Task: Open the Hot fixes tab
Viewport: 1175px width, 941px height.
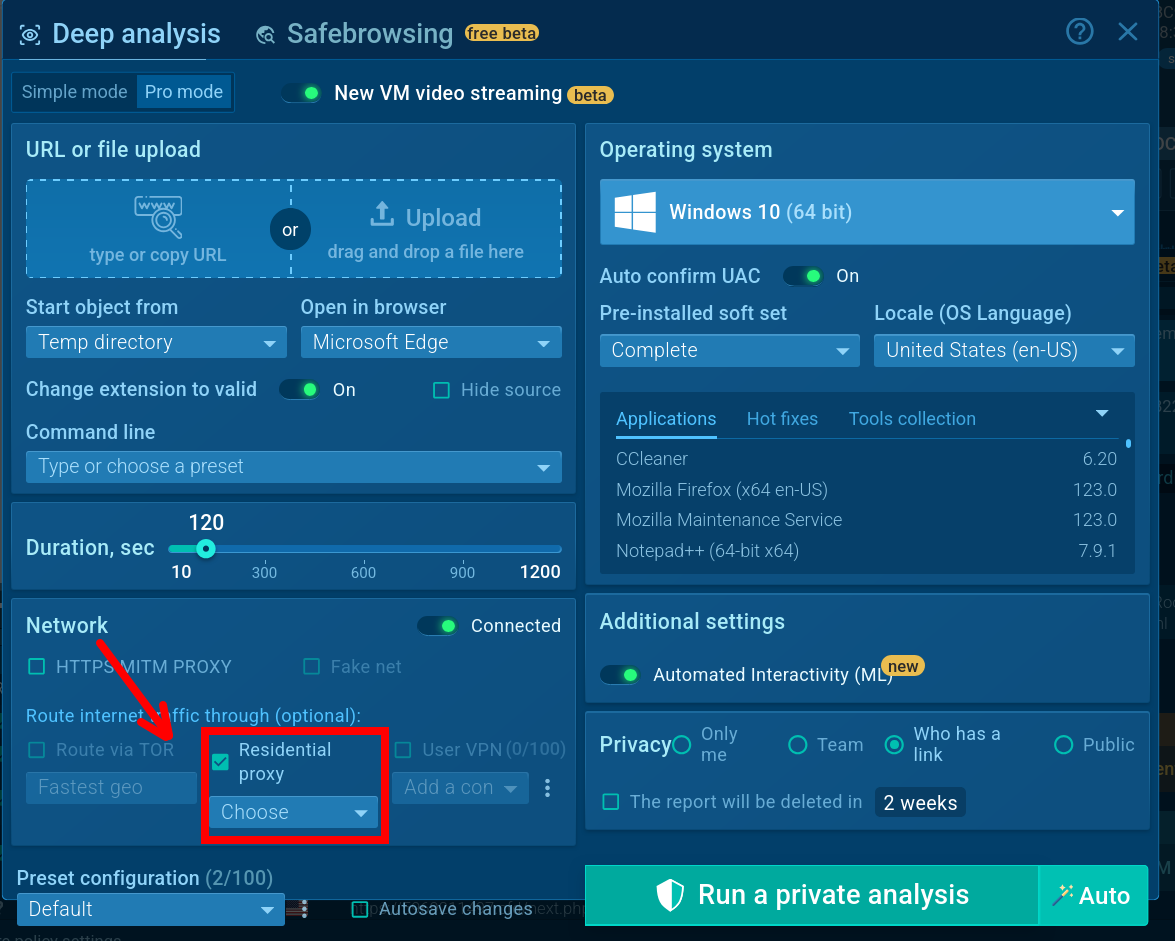Action: [782, 419]
